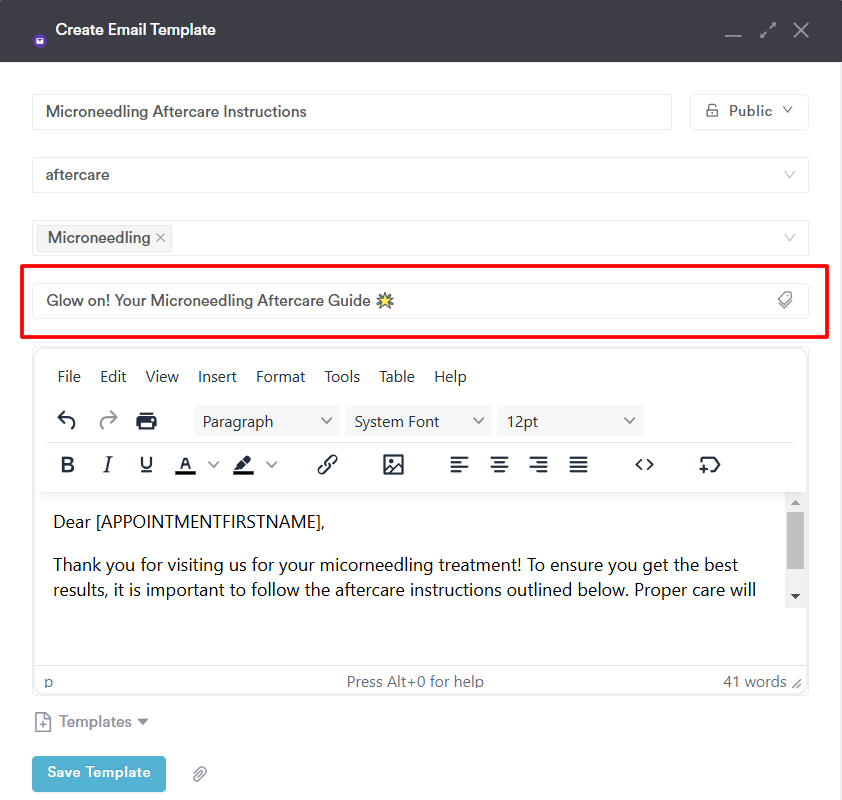Close the Create Email Template dialog

801,30
